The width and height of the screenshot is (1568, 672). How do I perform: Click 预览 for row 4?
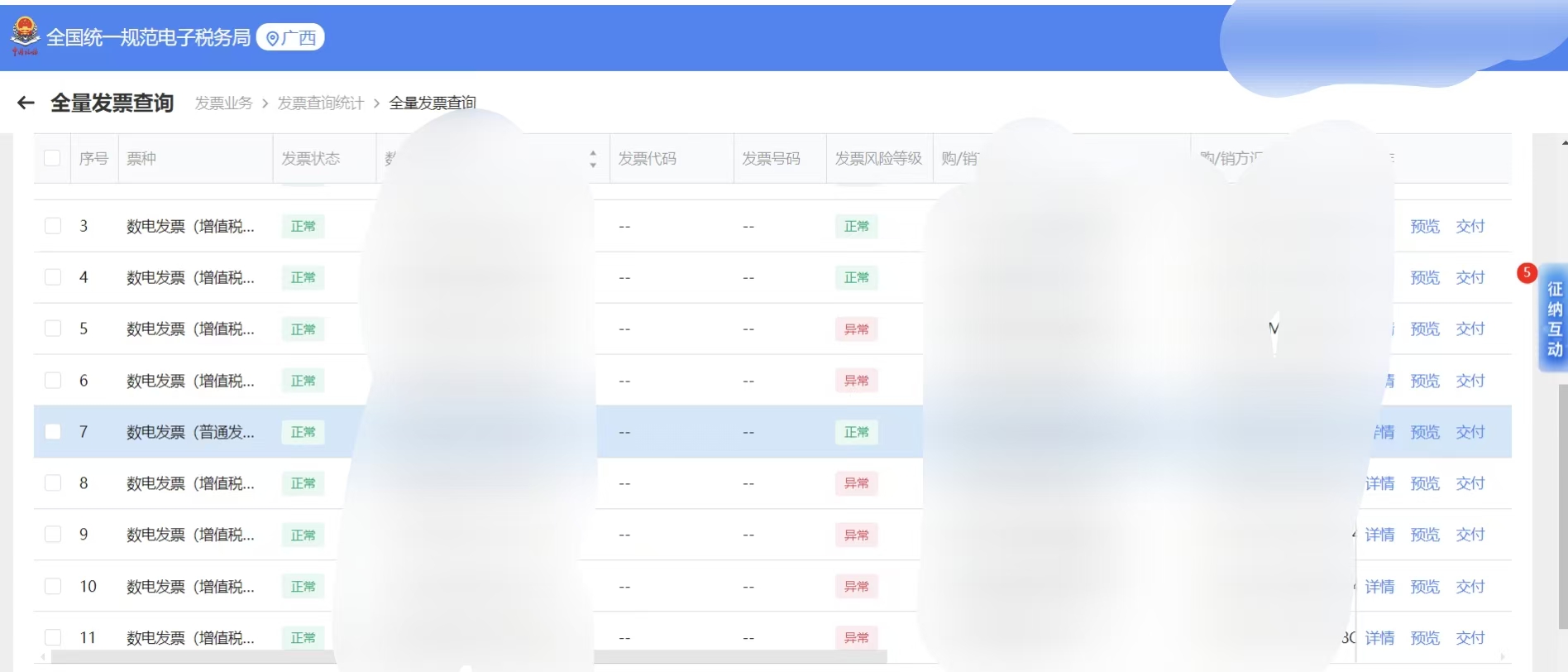coord(1425,277)
